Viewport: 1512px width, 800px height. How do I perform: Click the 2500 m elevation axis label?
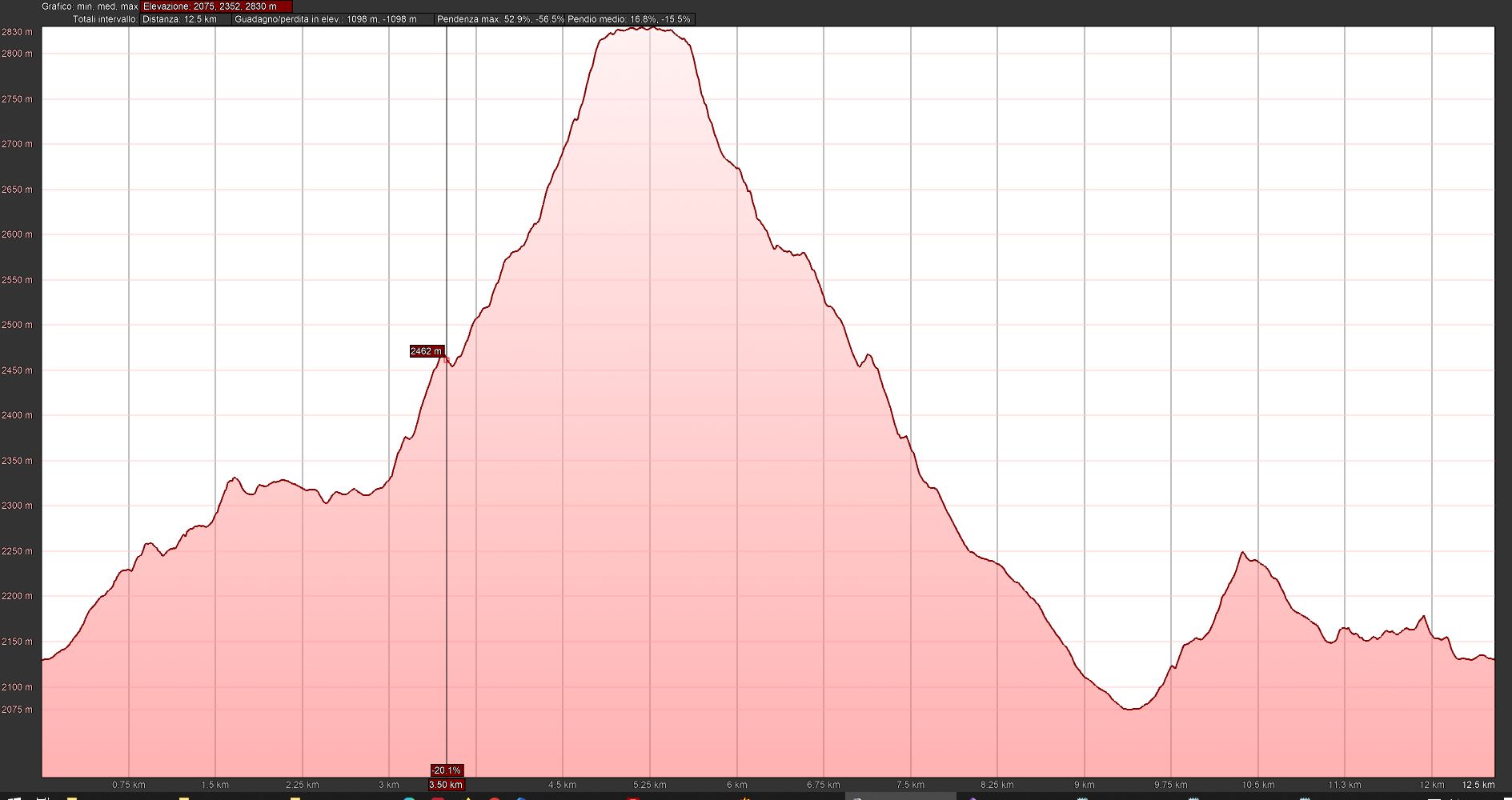(17, 325)
